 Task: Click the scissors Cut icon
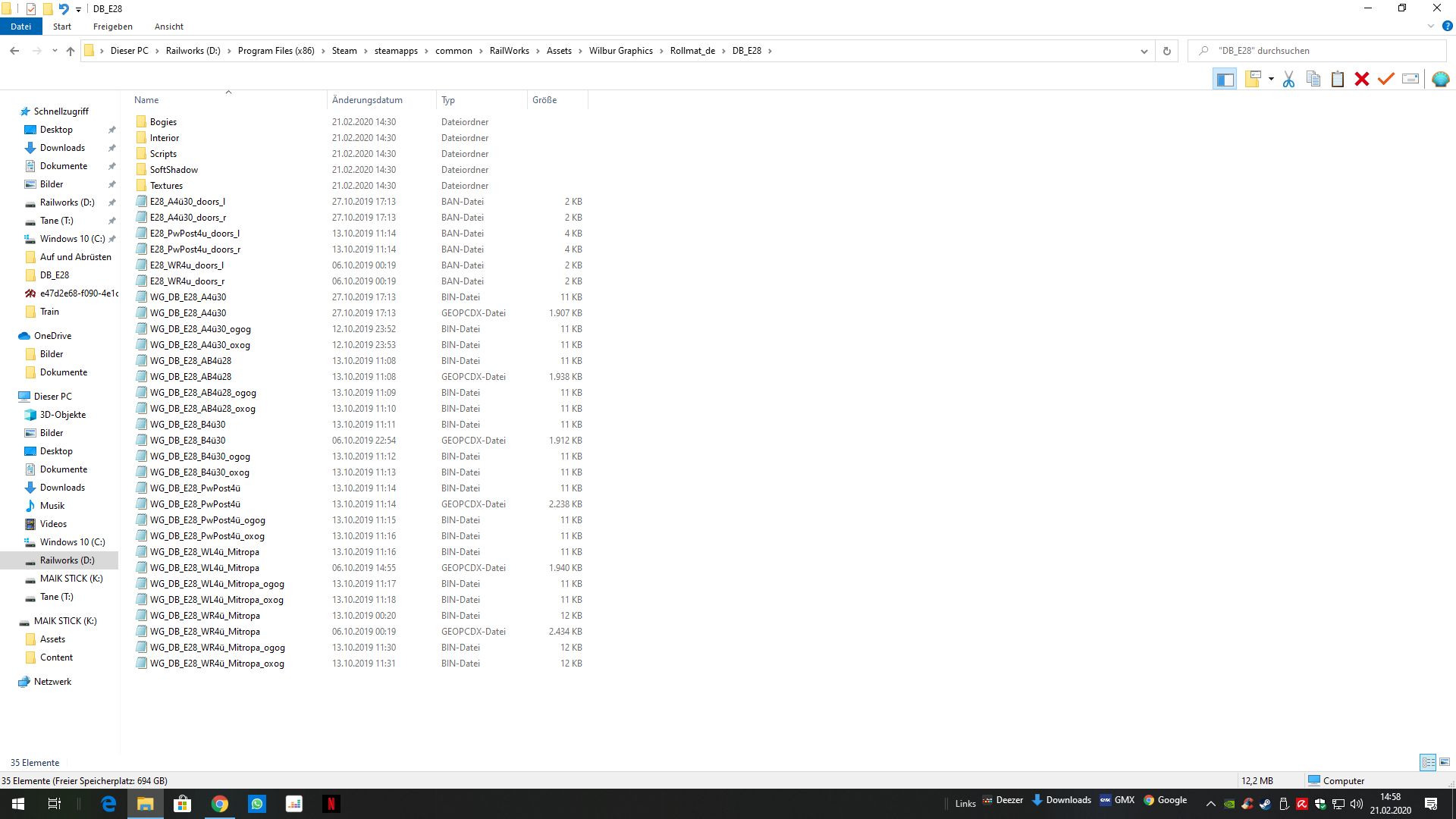click(x=1288, y=79)
